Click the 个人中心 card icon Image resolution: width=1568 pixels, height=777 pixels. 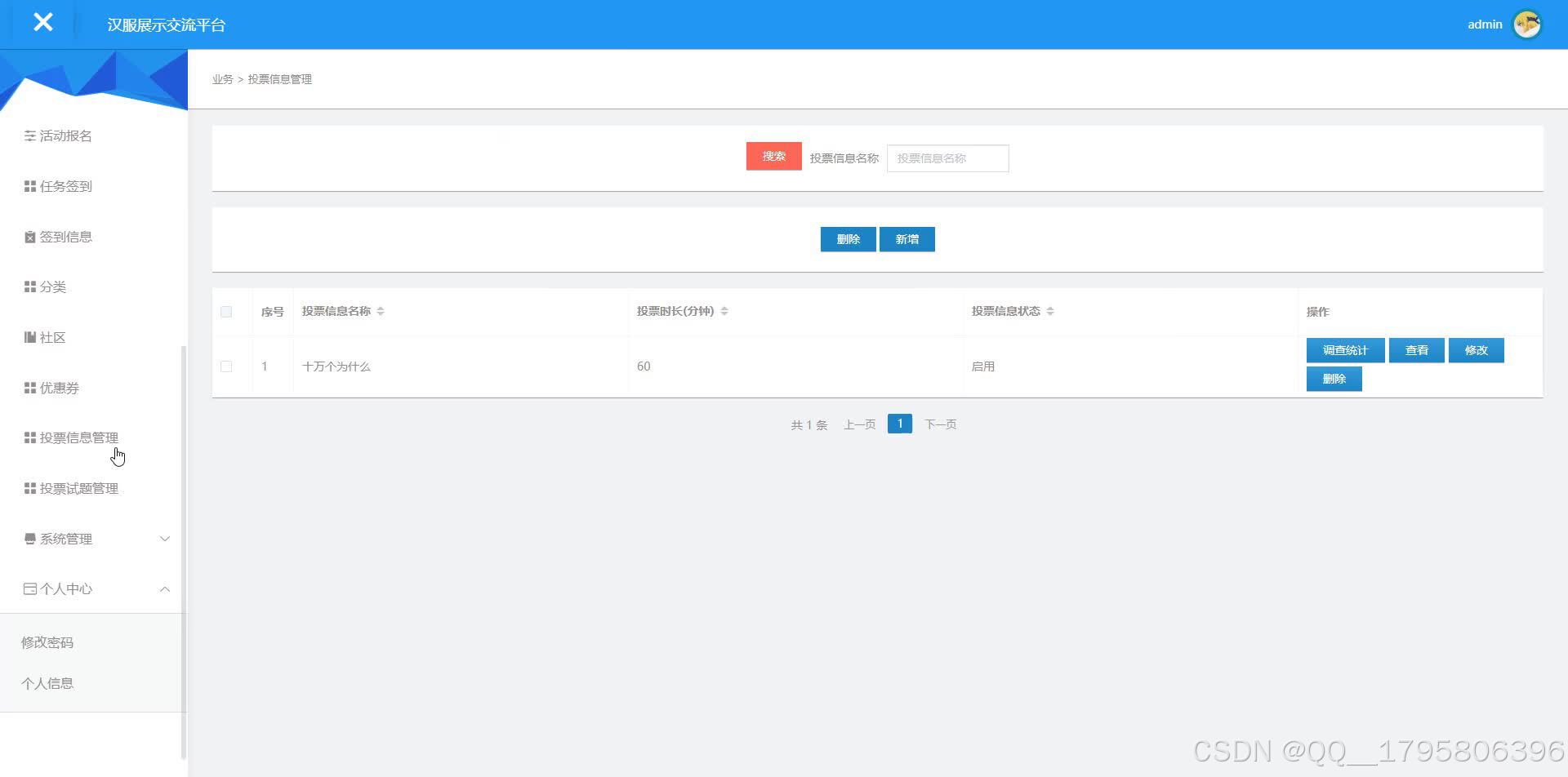pos(29,588)
